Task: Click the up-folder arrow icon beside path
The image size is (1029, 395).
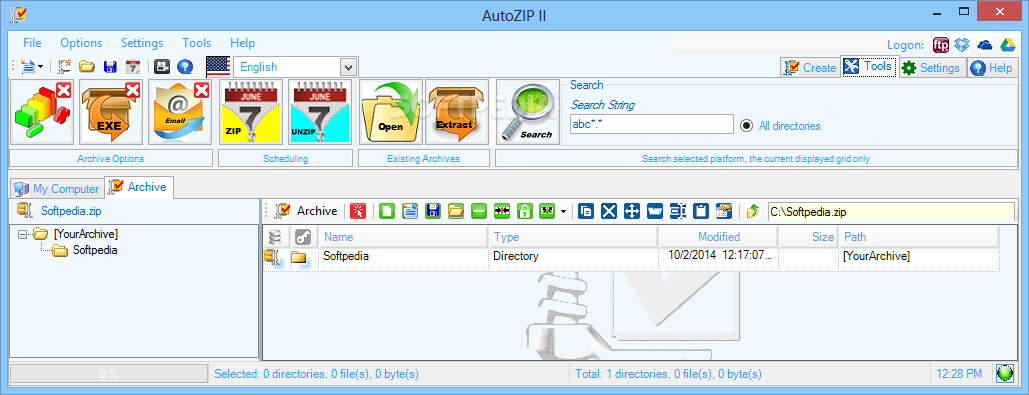Action: click(753, 211)
